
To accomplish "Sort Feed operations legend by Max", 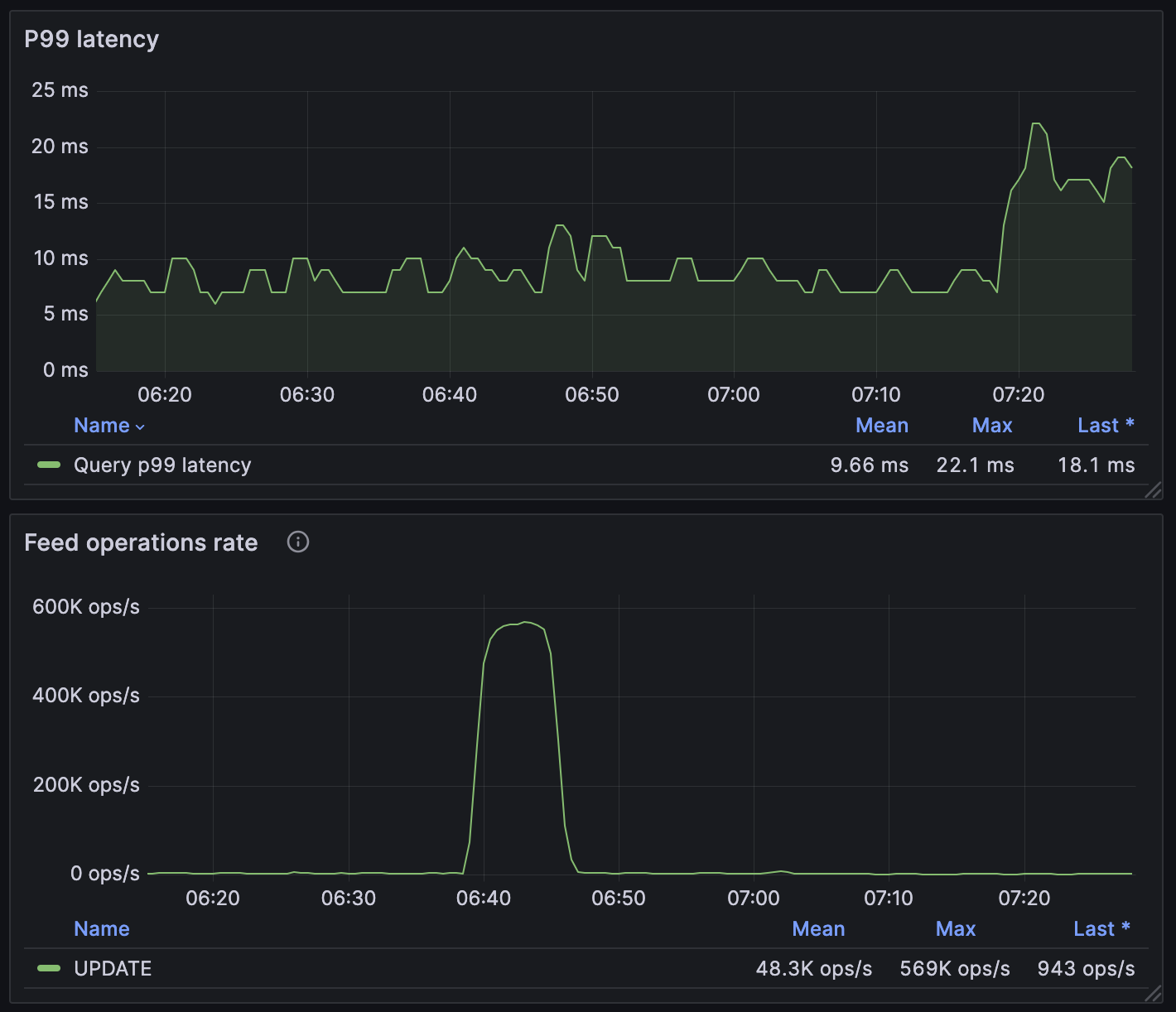I will click(x=955, y=928).
